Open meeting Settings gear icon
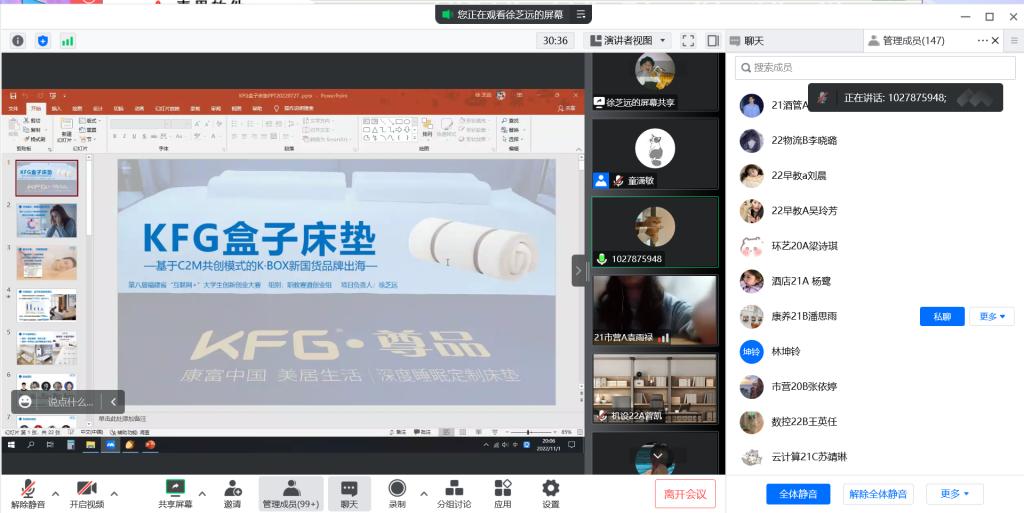1024x513 pixels. (550, 489)
